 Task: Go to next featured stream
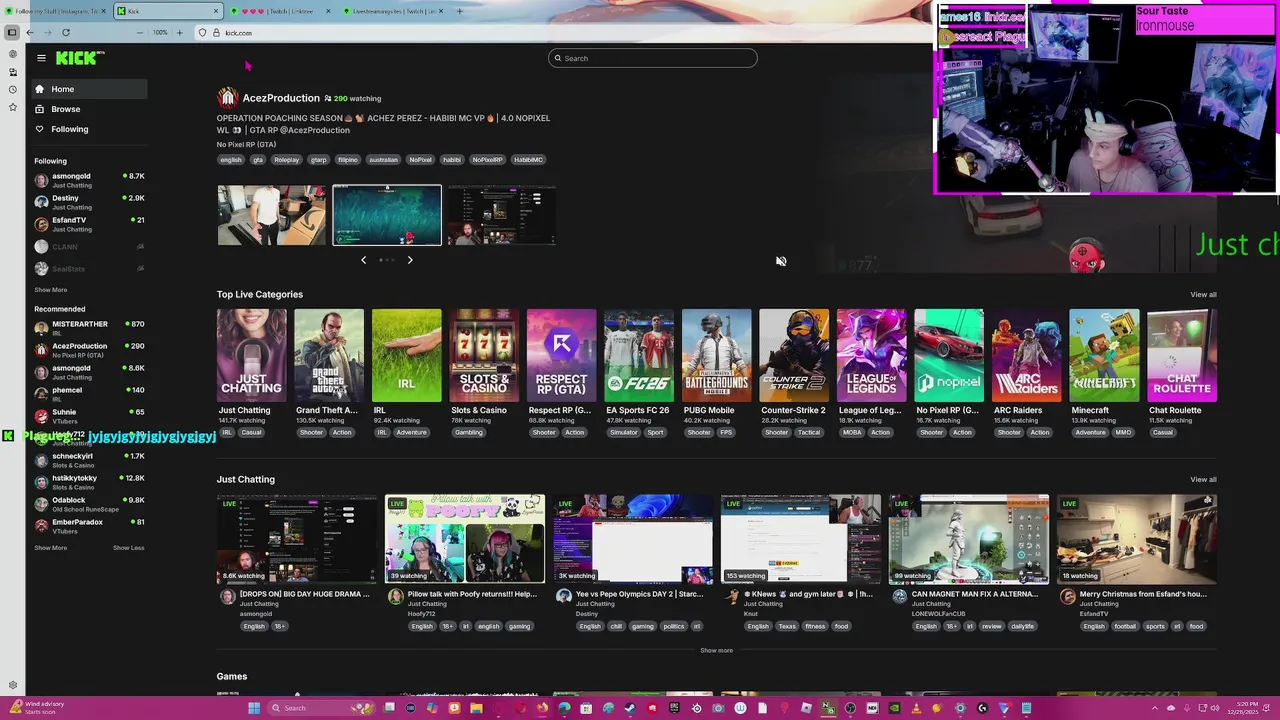tap(410, 260)
